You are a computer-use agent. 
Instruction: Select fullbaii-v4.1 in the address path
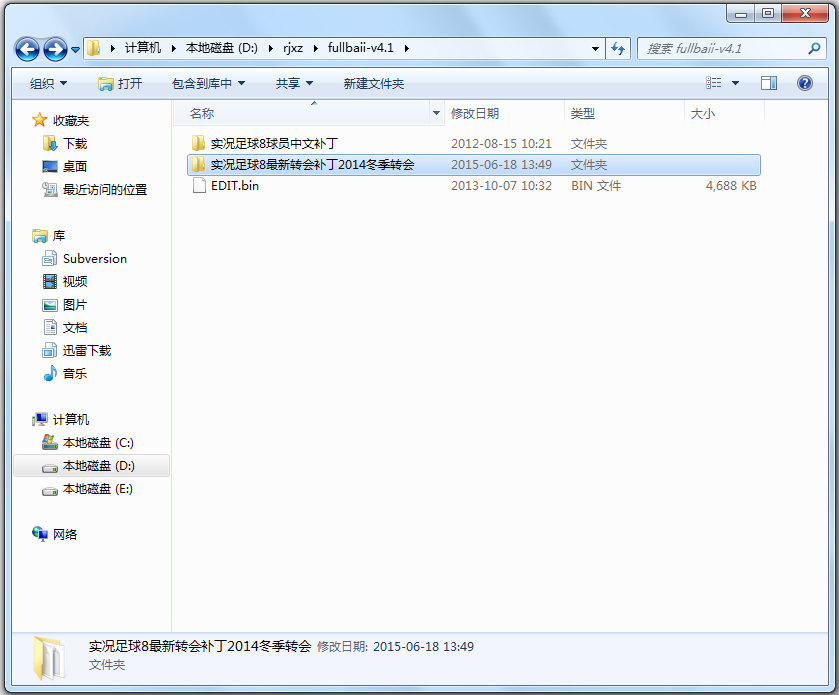pyautogui.click(x=361, y=48)
